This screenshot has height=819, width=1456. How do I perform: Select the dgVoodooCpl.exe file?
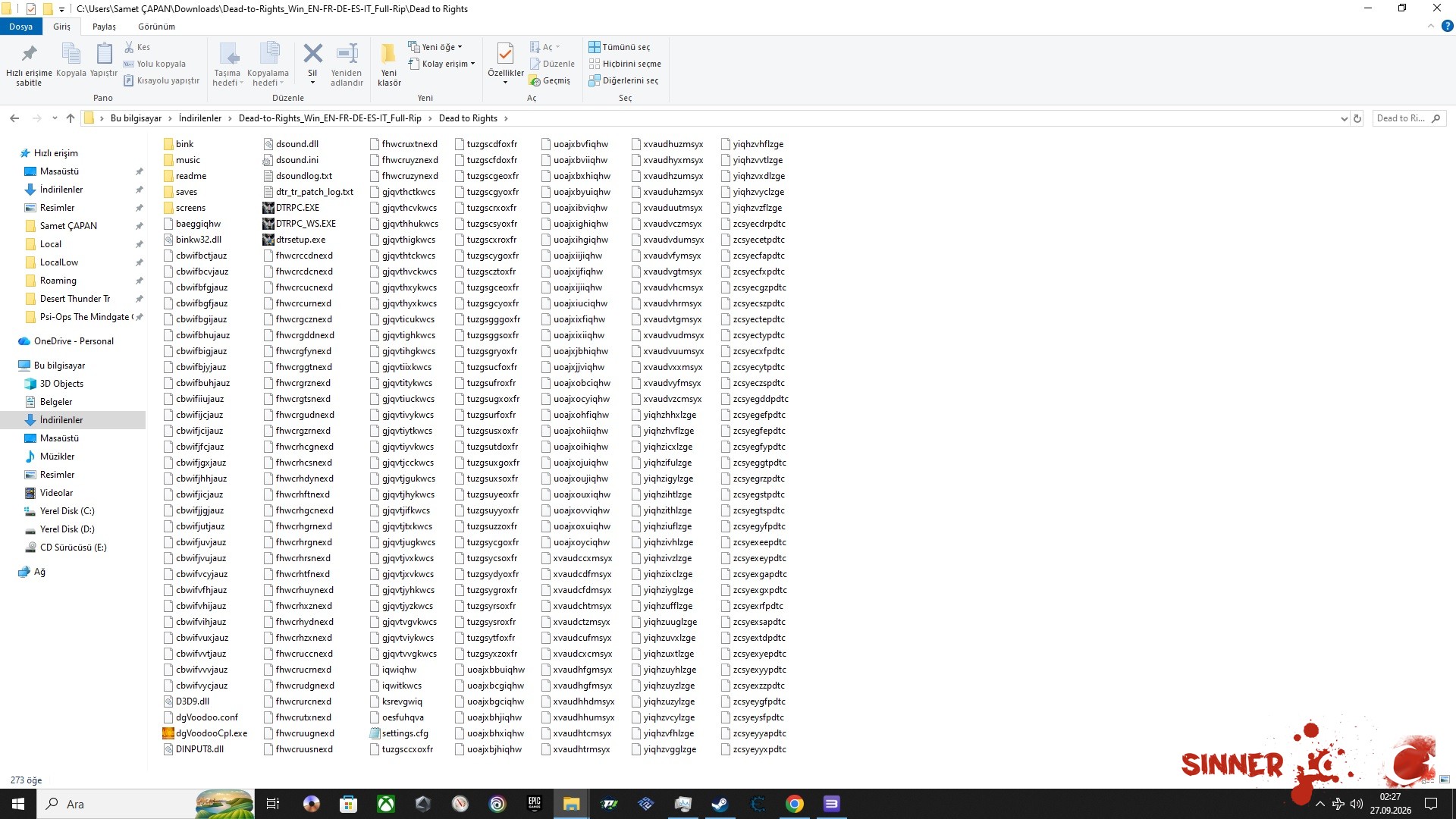click(205, 733)
